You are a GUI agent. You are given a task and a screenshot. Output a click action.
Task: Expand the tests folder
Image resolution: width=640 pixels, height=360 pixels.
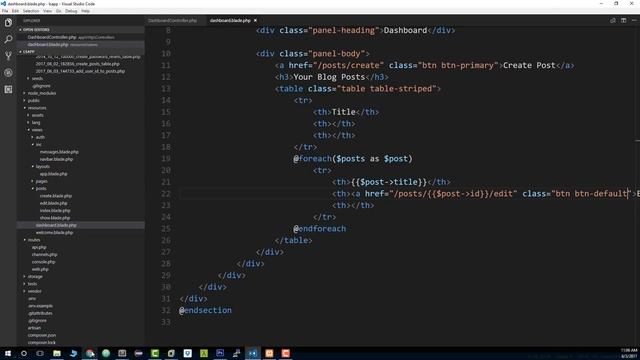pyautogui.click(x=31, y=284)
